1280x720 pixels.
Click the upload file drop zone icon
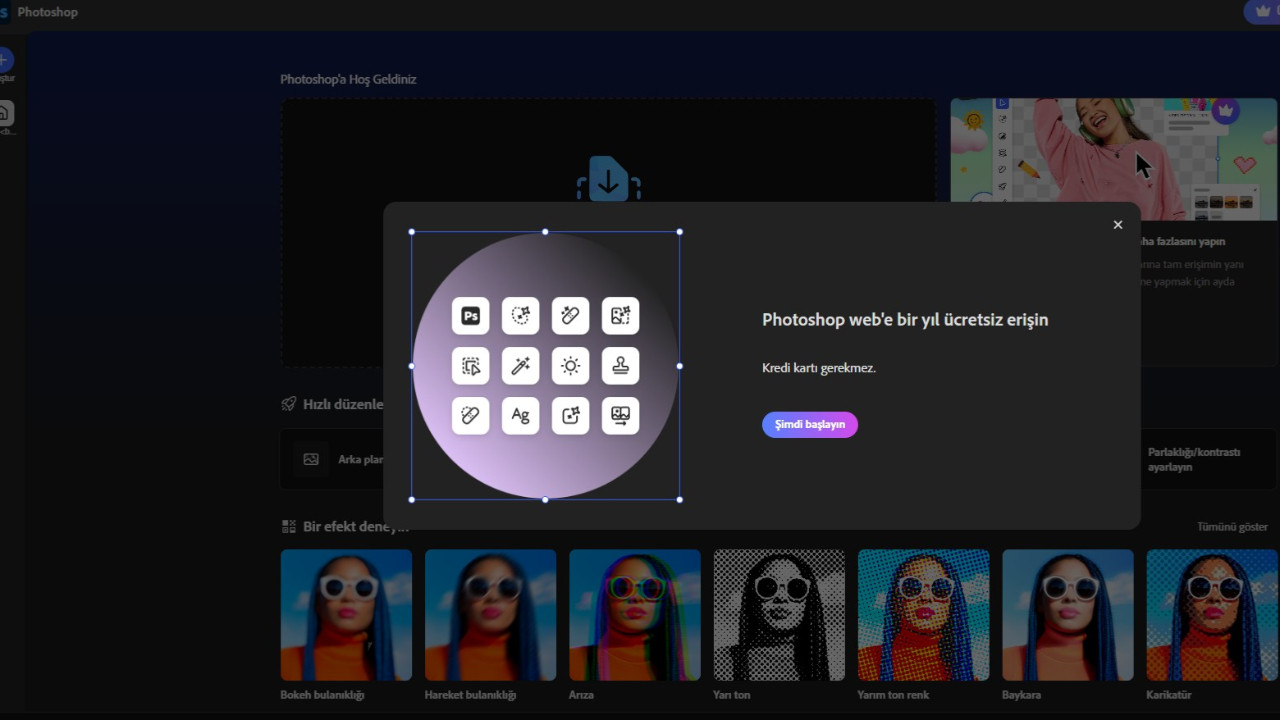(x=608, y=180)
